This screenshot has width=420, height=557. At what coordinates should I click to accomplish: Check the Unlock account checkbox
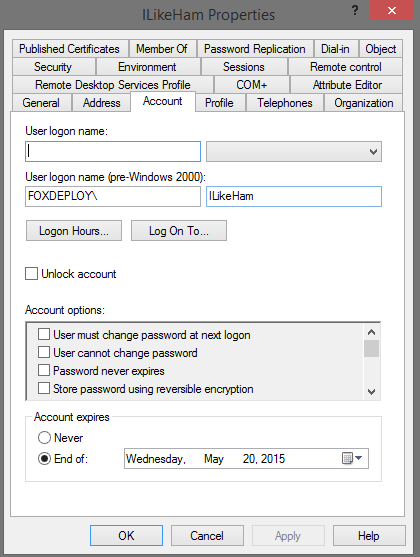pyautogui.click(x=32, y=274)
